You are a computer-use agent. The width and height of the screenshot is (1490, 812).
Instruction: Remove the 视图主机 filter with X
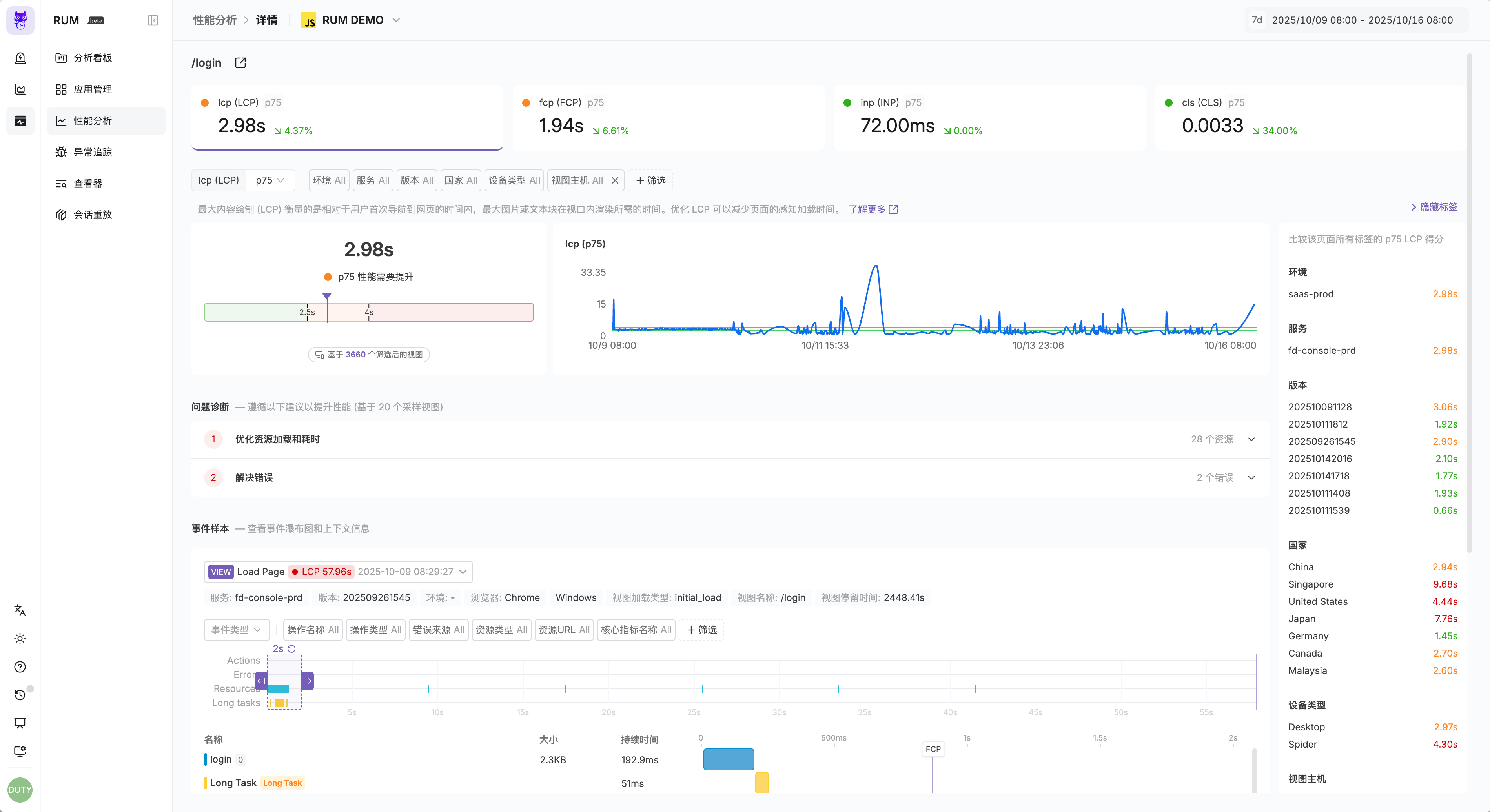615,180
